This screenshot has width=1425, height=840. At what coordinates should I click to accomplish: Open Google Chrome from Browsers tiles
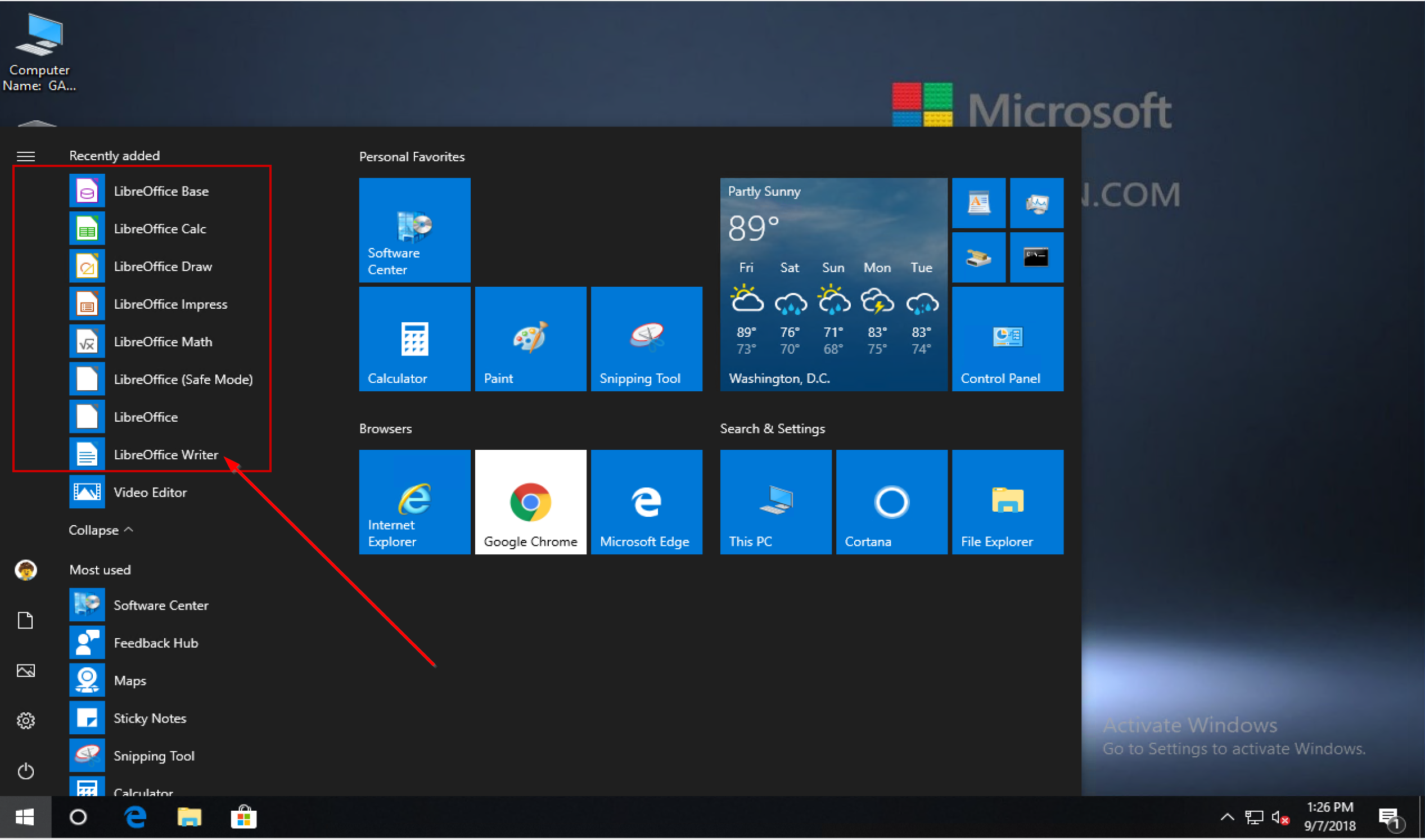(x=530, y=502)
